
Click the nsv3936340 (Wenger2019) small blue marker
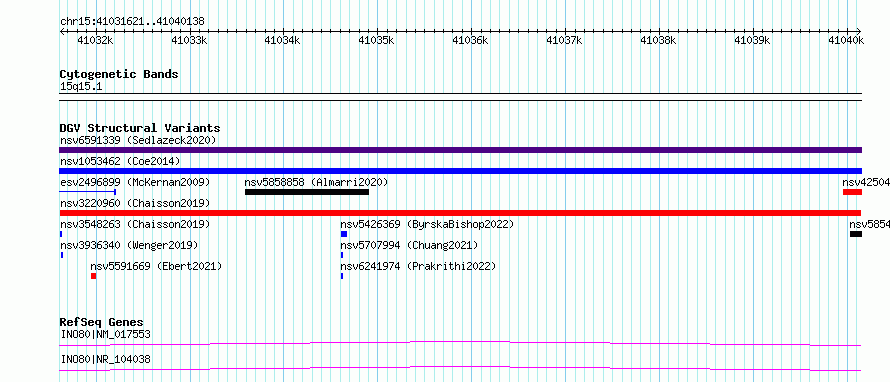tap(61, 255)
